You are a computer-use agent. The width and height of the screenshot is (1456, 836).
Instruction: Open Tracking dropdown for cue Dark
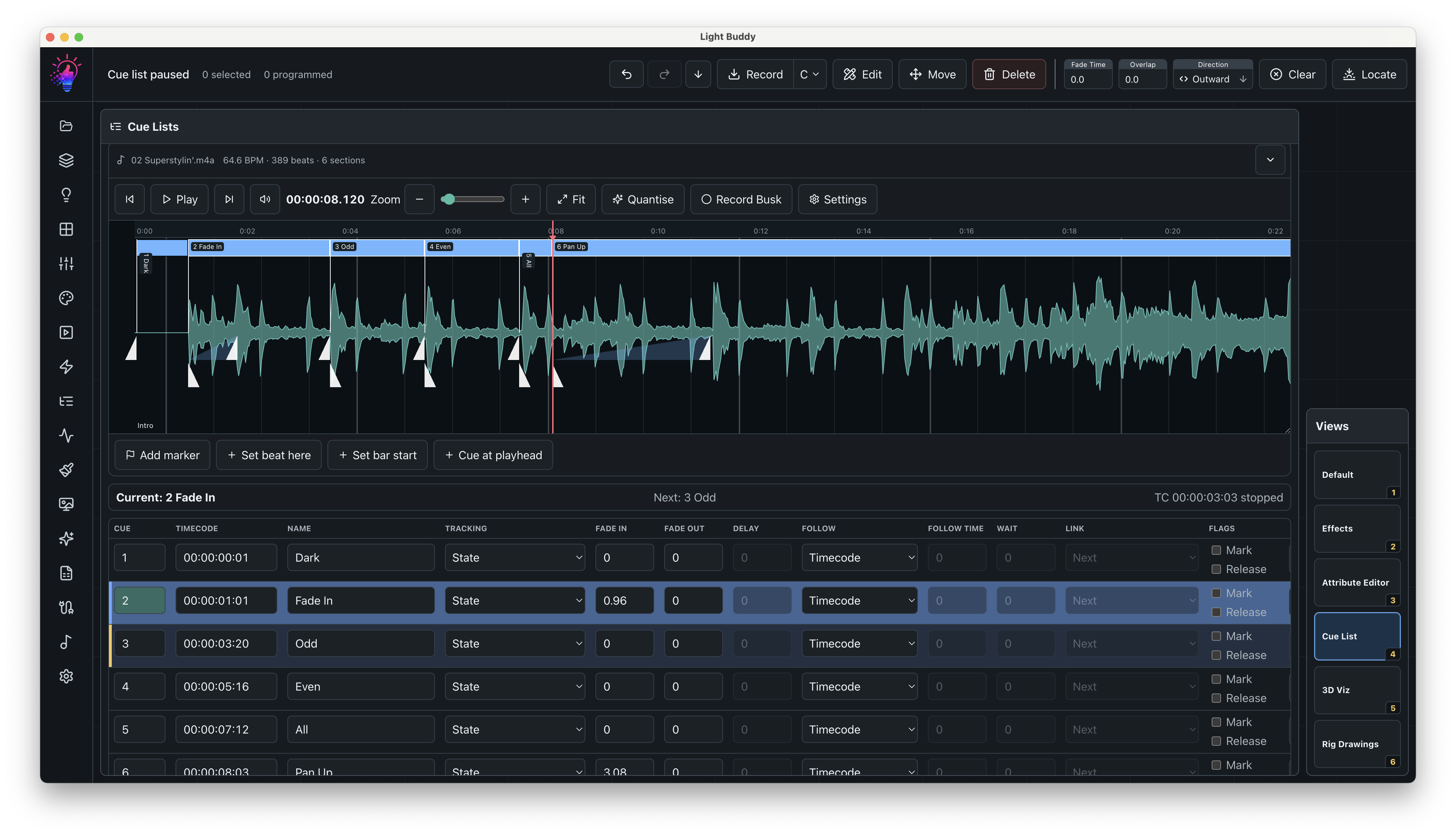tap(515, 558)
